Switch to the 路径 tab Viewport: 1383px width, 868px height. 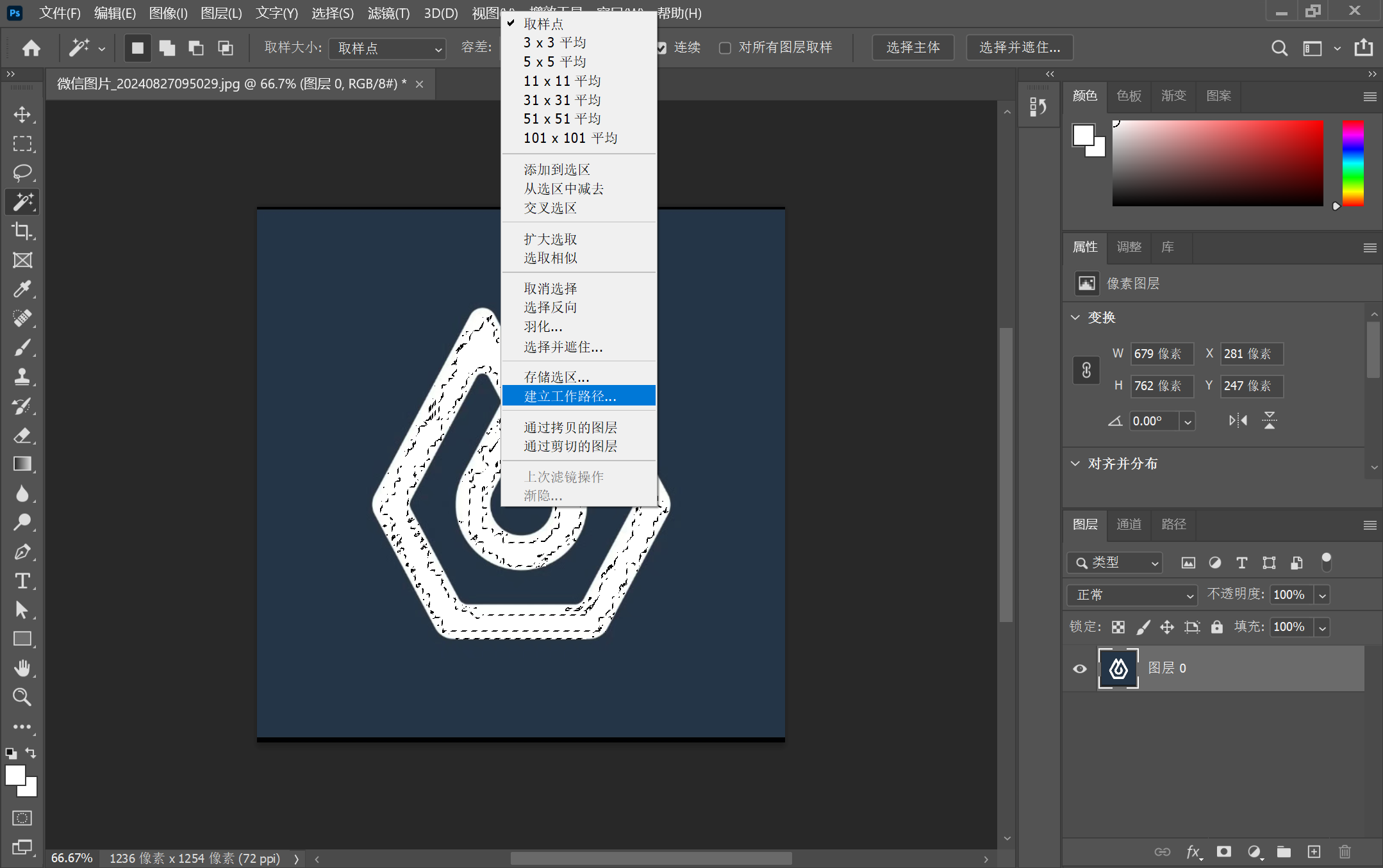pyautogui.click(x=1173, y=524)
